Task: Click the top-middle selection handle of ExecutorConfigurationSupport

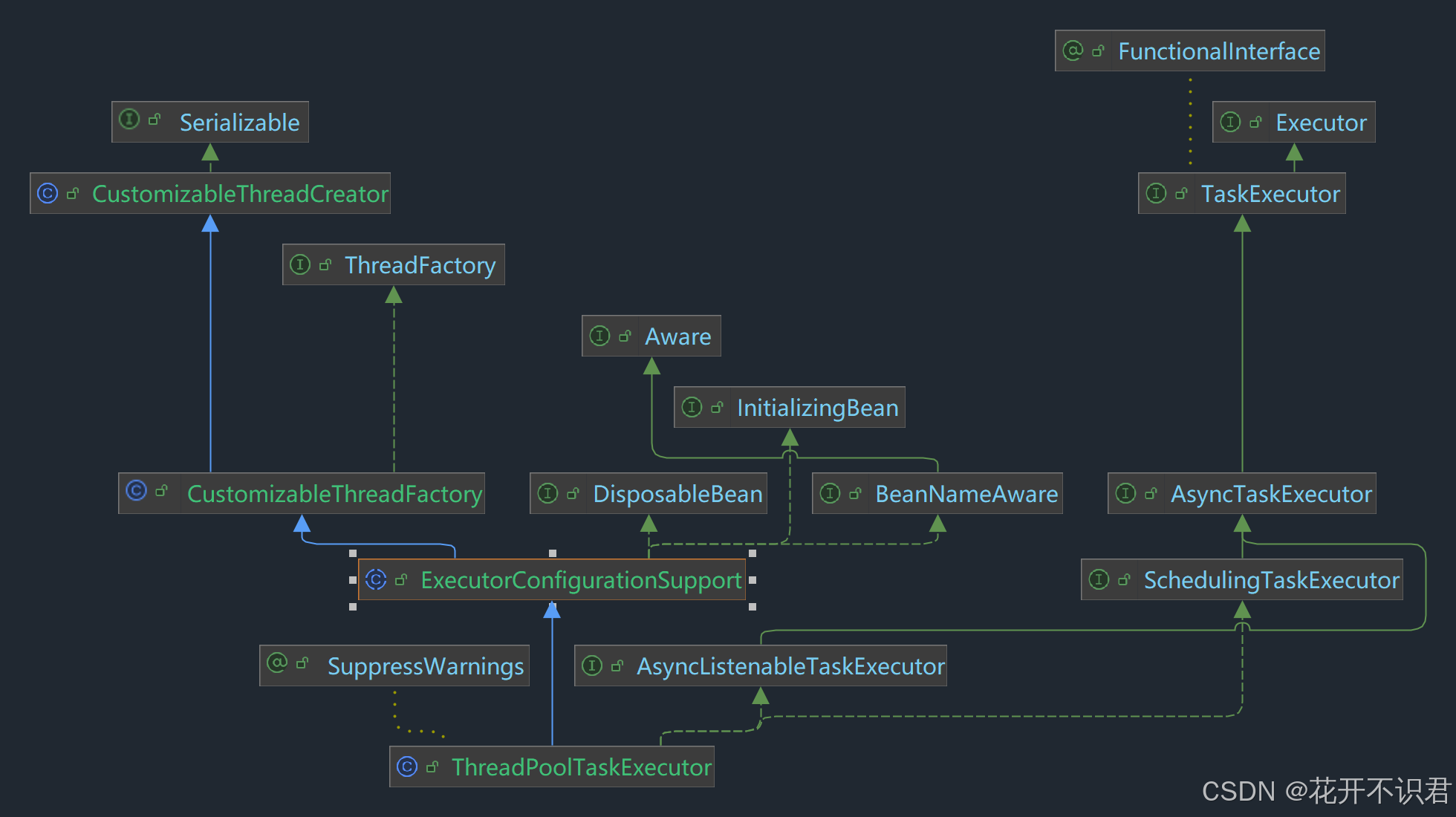Action: click(553, 553)
